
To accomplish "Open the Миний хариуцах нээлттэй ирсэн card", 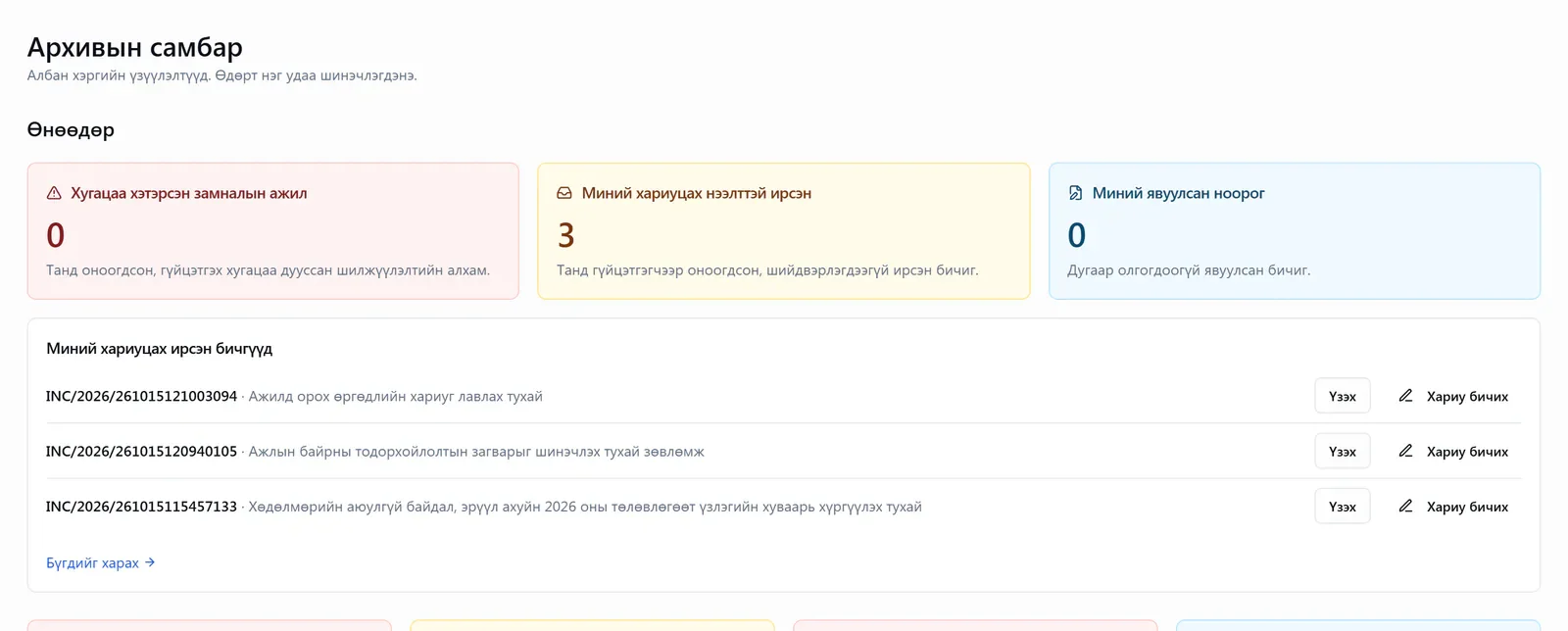I will 784,231.
